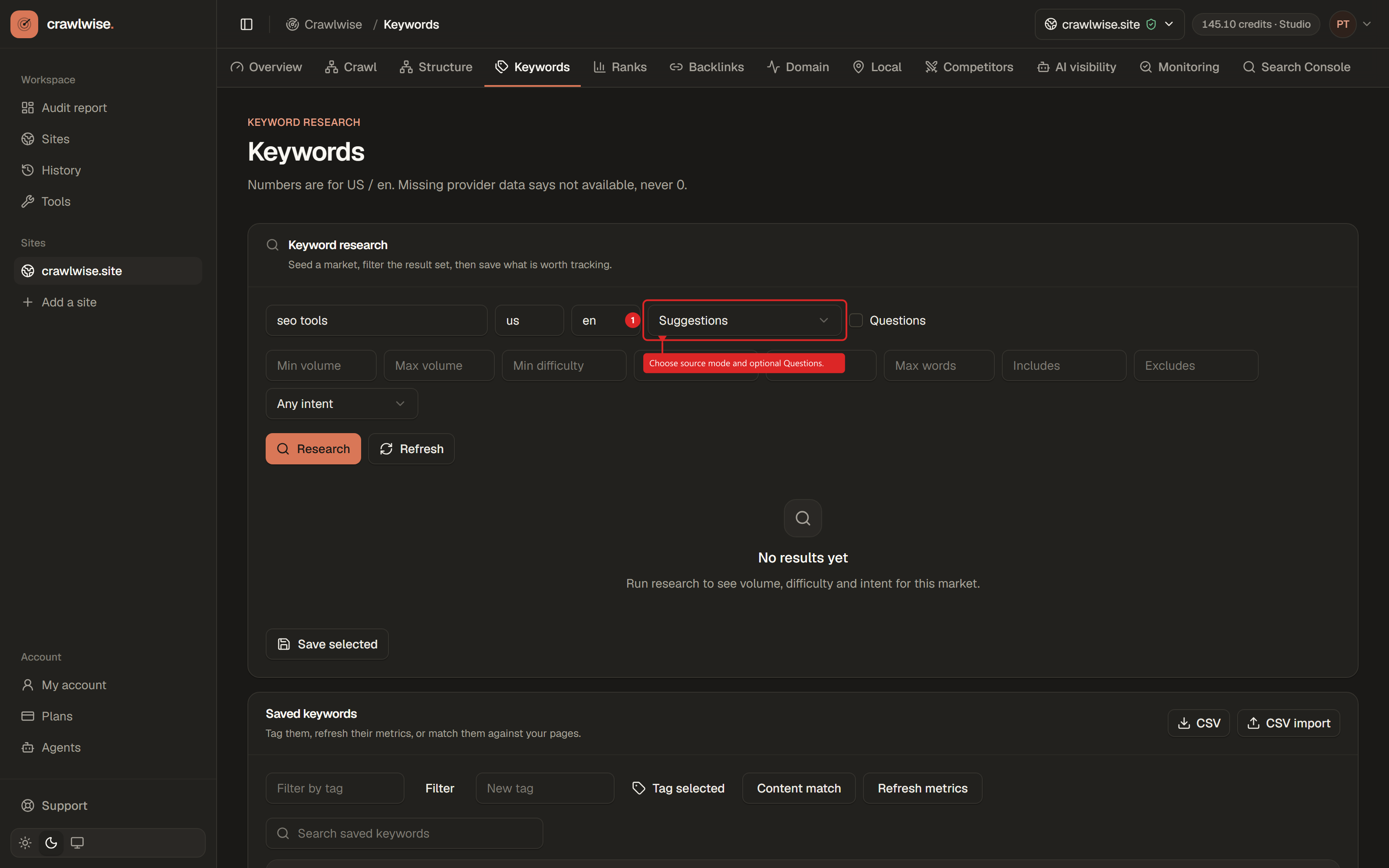
Task: Click the Save selected button
Action: (327, 644)
